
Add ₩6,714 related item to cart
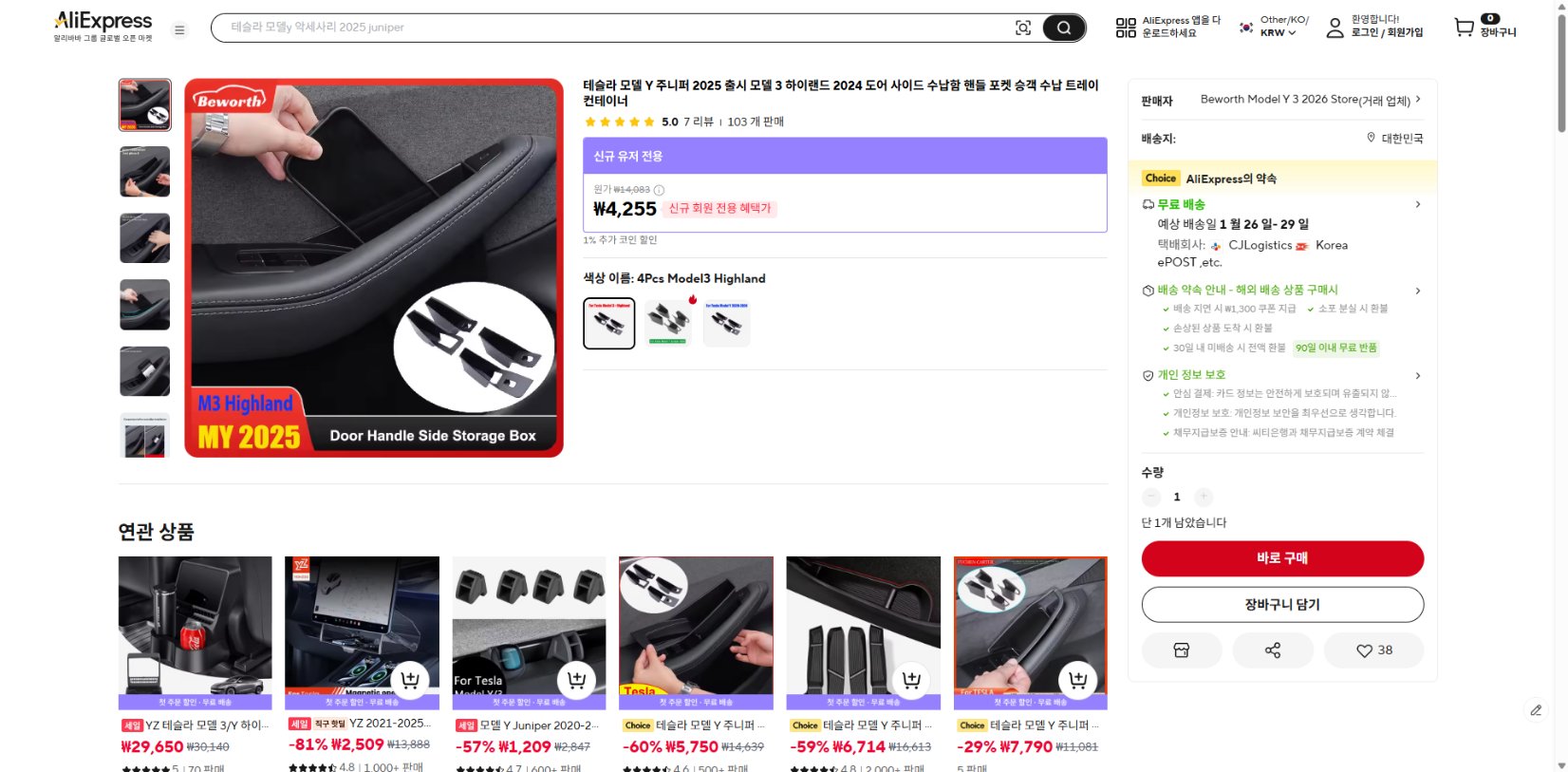pyautogui.click(x=911, y=680)
